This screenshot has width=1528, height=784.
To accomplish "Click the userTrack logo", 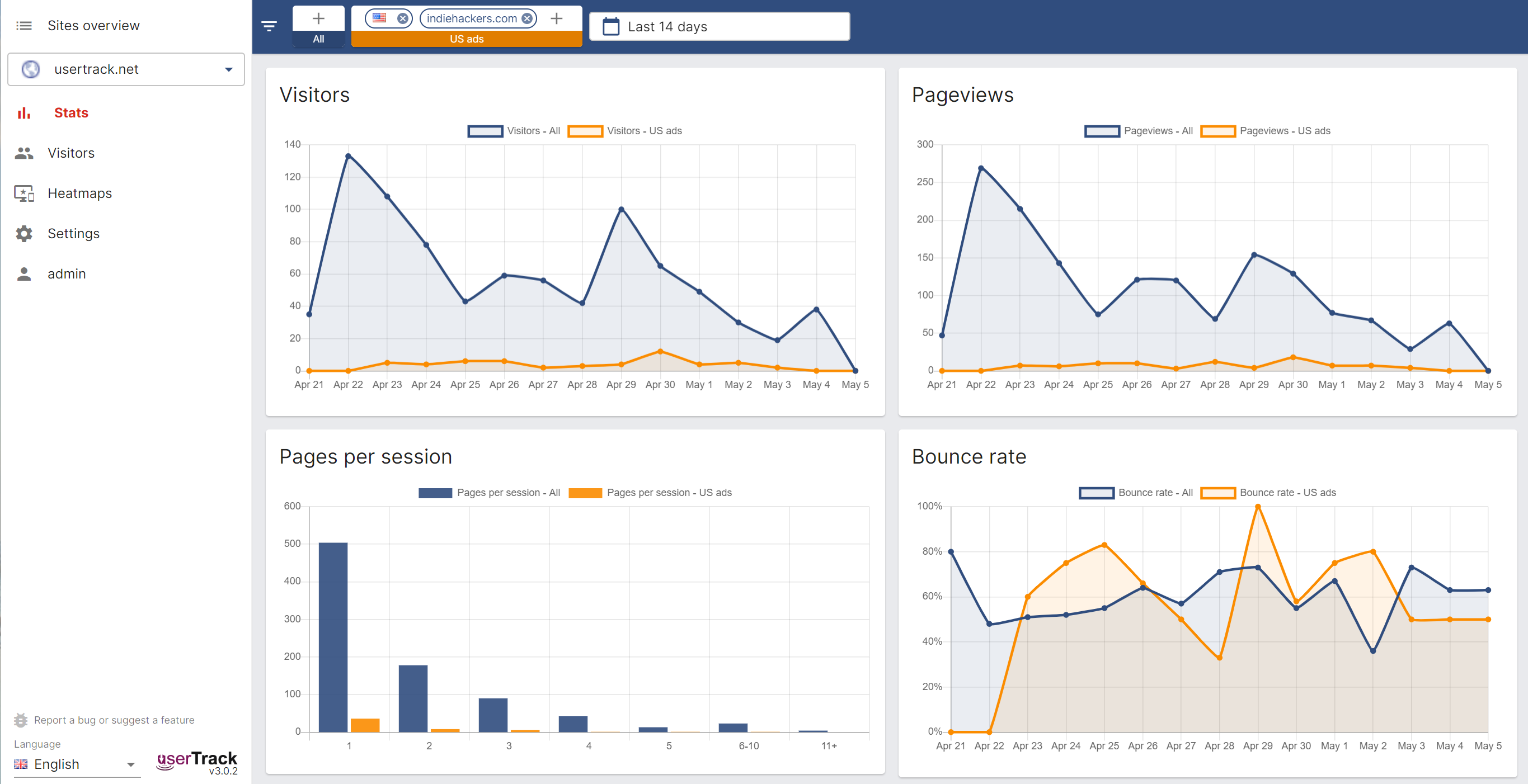I will point(196,760).
